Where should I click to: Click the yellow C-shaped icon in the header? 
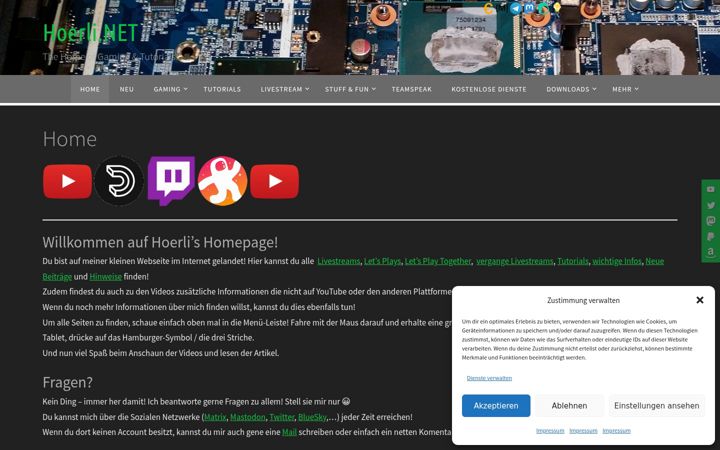point(489,8)
